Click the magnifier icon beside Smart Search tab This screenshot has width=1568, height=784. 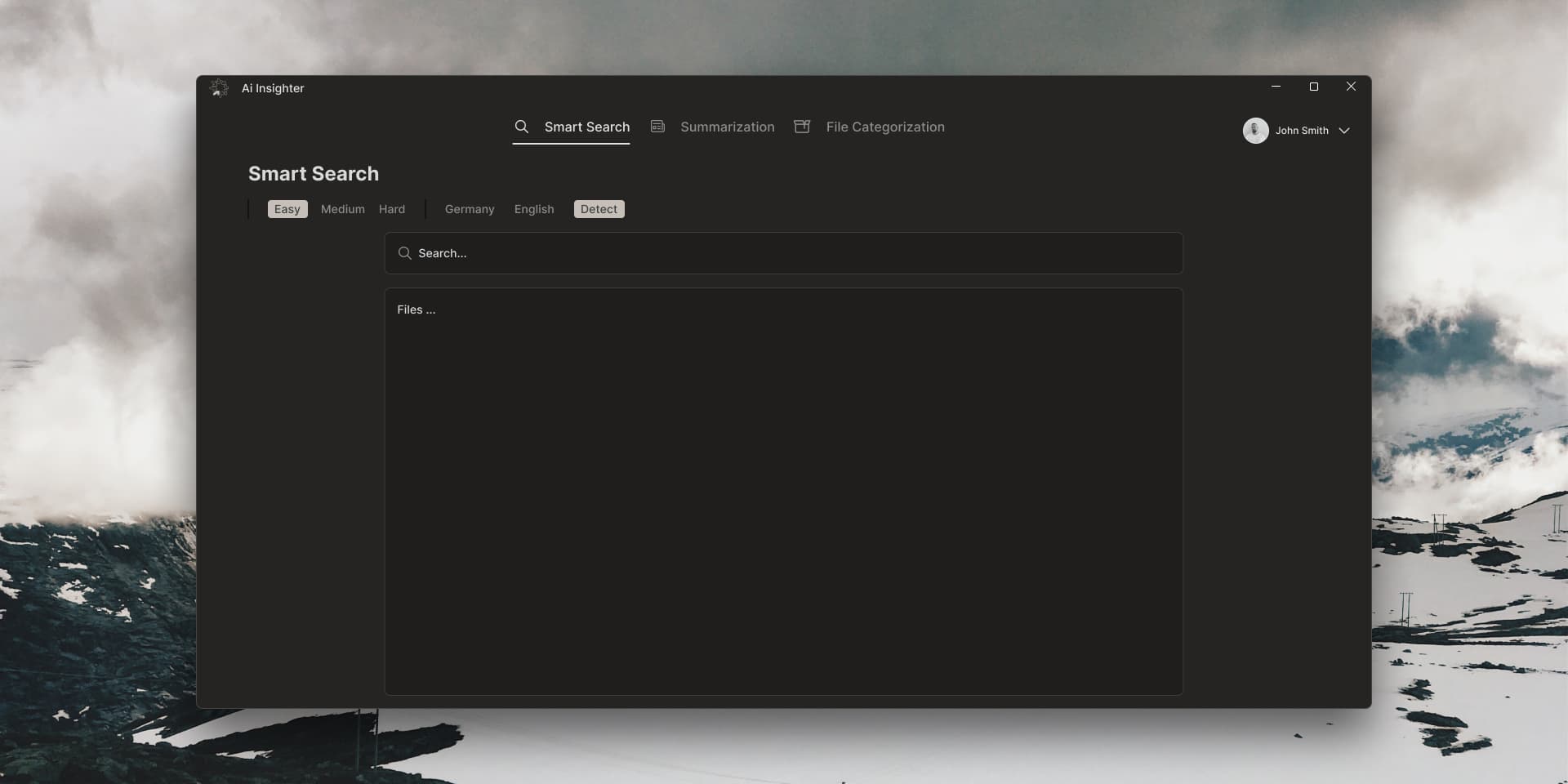coord(521,127)
